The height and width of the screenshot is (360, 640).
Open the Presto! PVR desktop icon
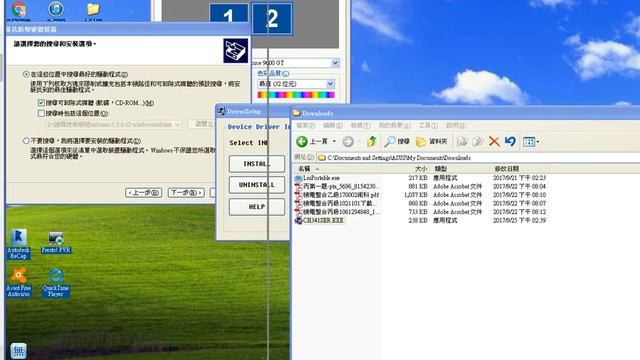(x=56, y=242)
